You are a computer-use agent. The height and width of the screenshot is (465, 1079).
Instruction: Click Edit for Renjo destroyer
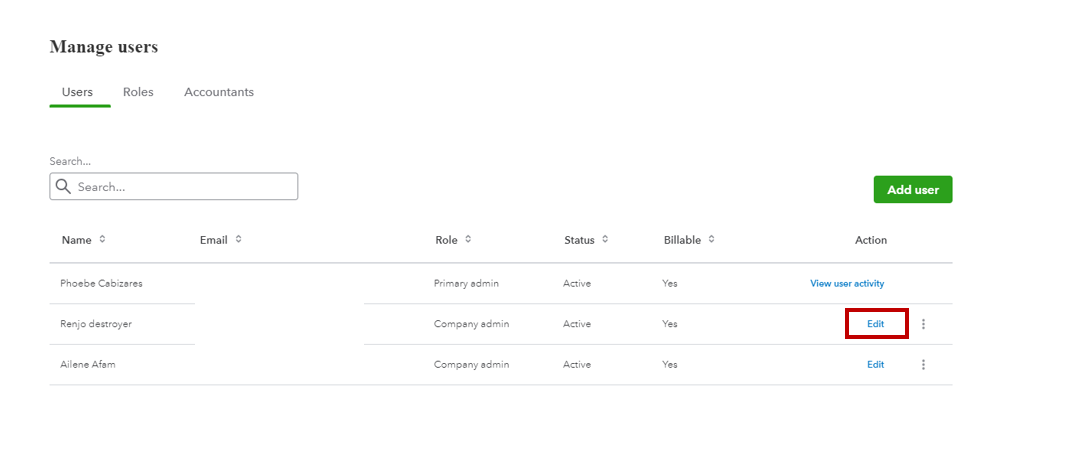(x=876, y=324)
